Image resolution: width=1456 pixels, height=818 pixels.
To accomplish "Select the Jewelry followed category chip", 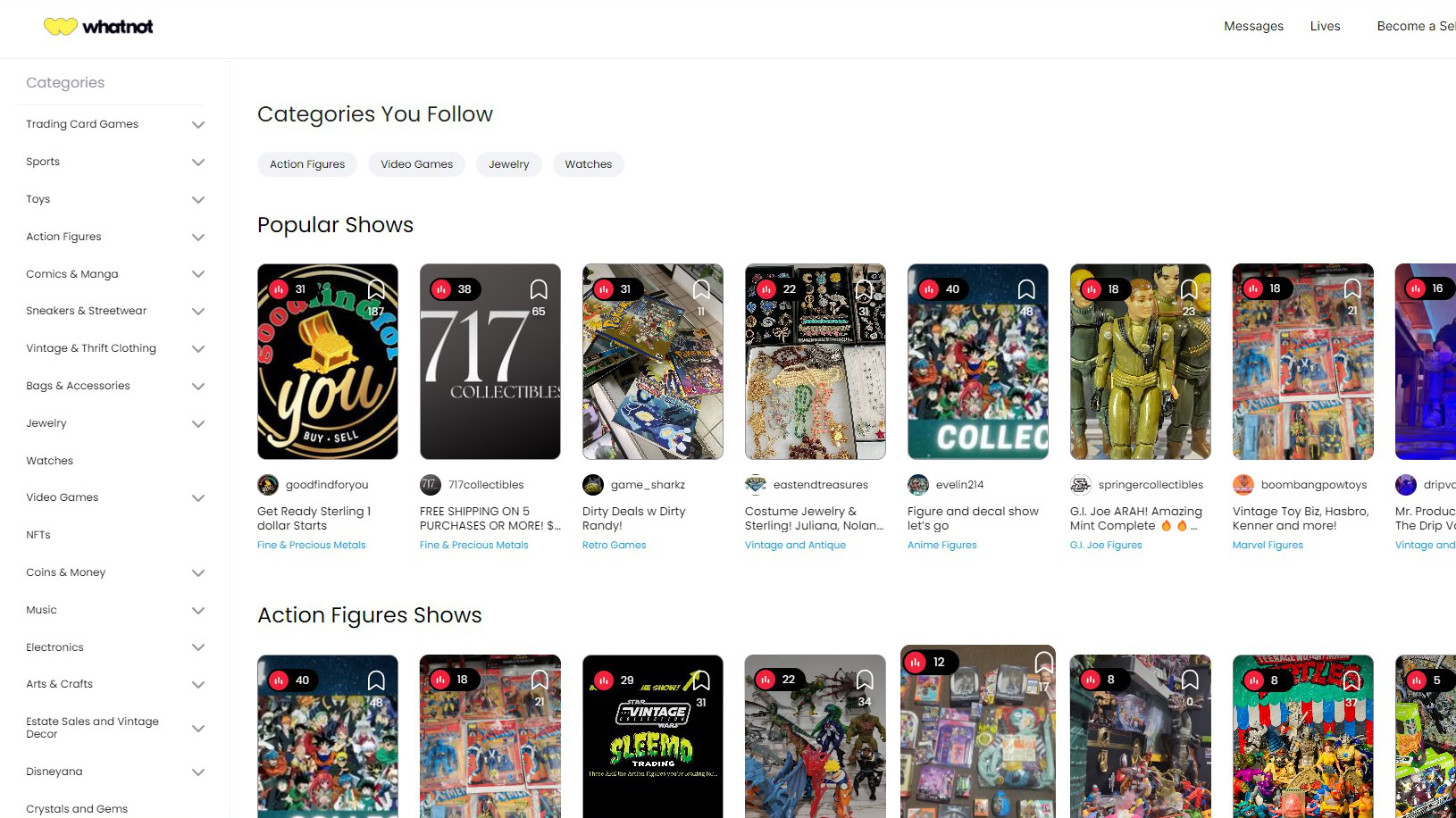I will (x=508, y=164).
